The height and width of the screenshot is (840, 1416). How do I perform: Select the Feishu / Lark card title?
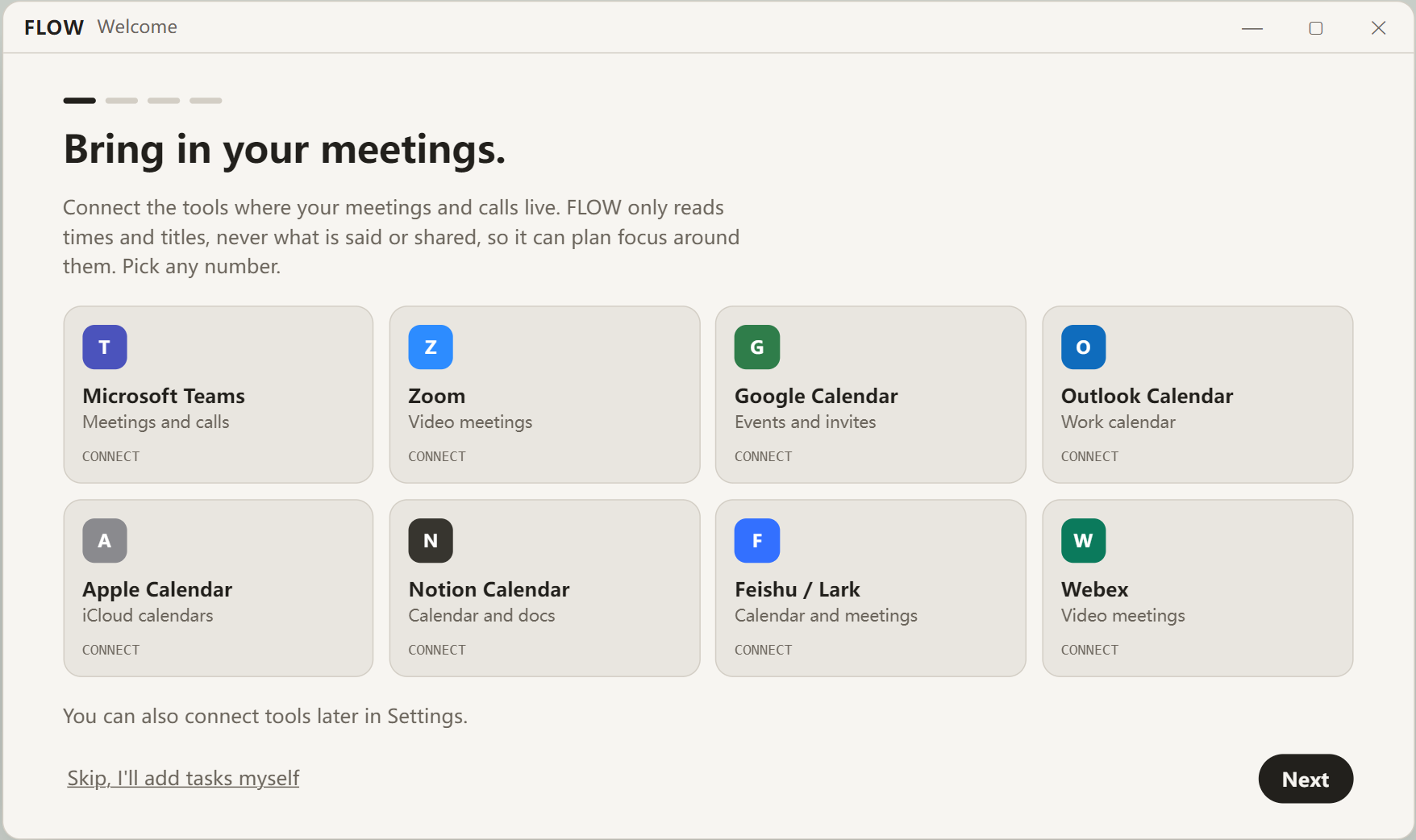click(x=798, y=589)
